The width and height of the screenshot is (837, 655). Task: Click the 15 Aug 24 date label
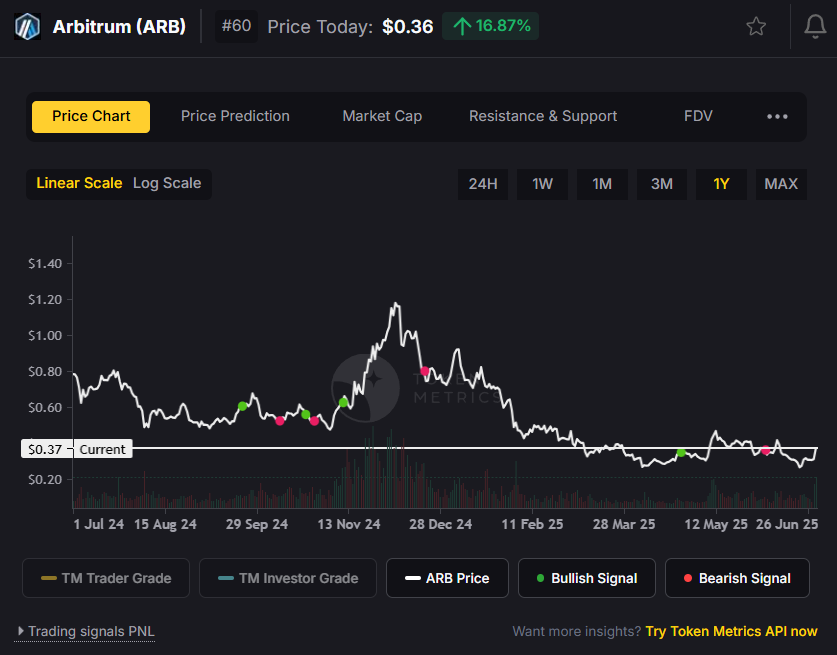[165, 525]
